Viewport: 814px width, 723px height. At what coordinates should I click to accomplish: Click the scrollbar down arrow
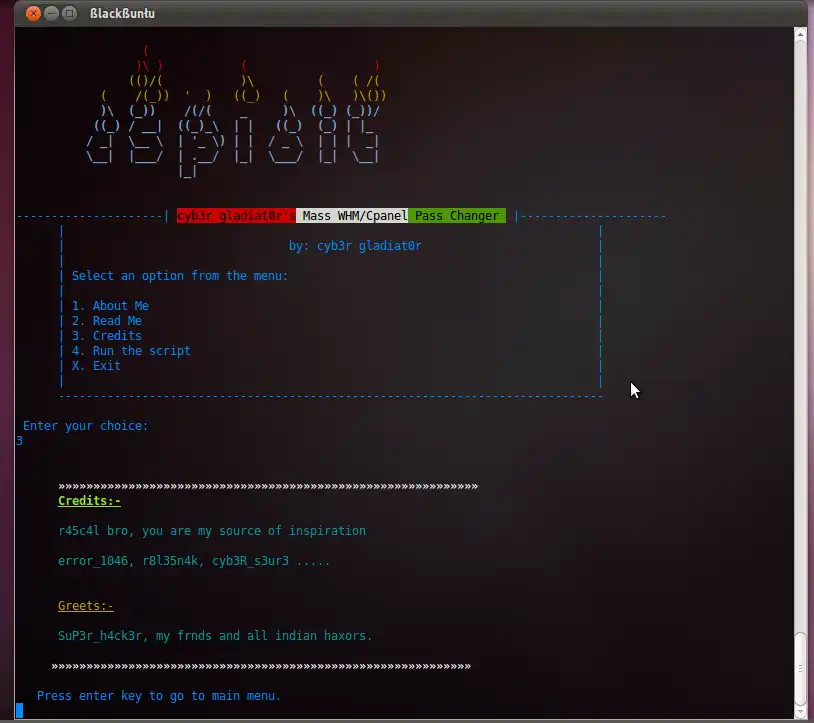tap(800, 713)
